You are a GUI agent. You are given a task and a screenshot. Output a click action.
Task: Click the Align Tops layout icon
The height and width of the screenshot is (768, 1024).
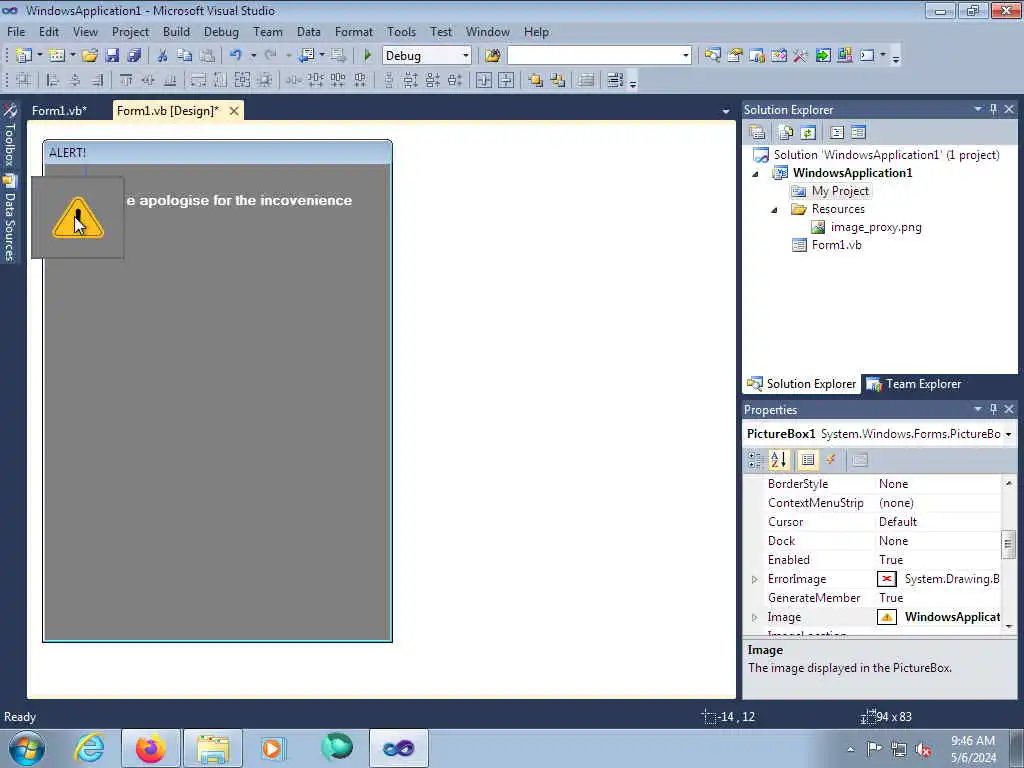pos(125,80)
